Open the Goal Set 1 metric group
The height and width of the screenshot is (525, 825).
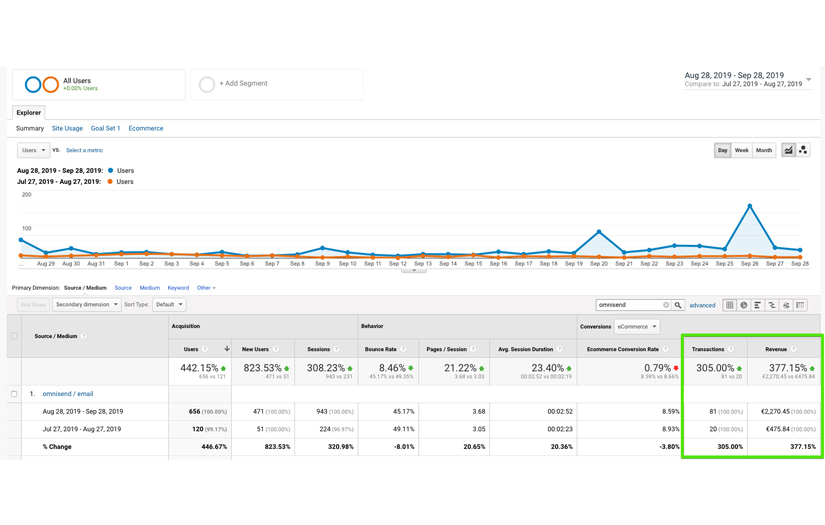click(x=105, y=128)
